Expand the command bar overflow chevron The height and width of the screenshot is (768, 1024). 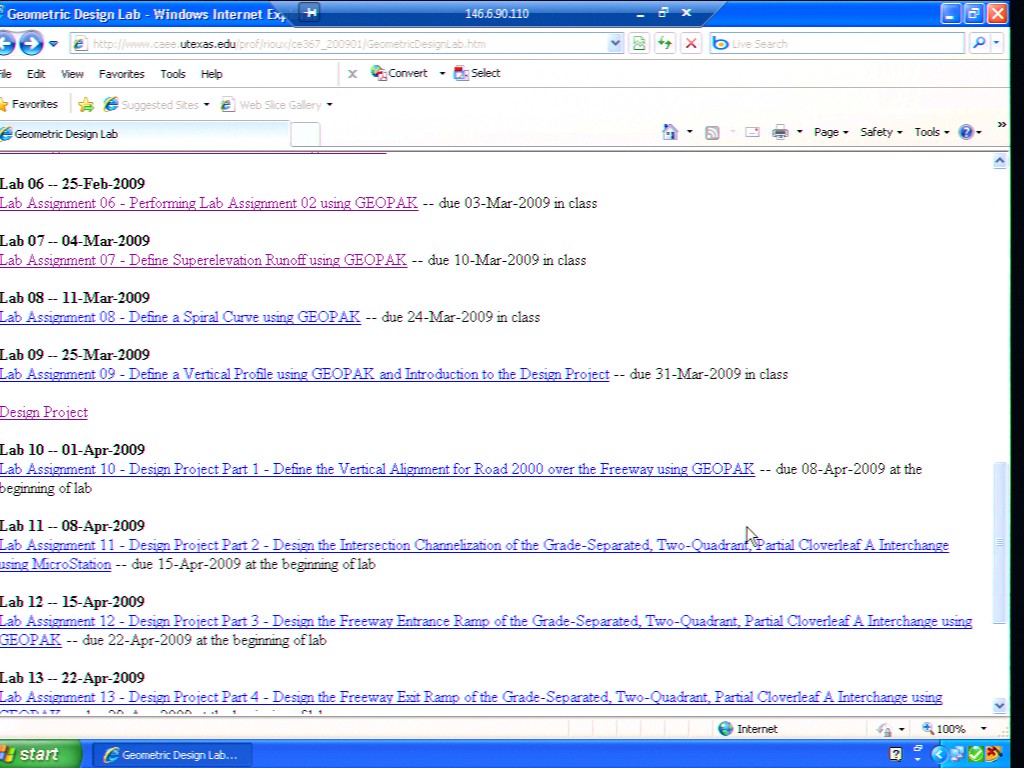pos(1002,124)
